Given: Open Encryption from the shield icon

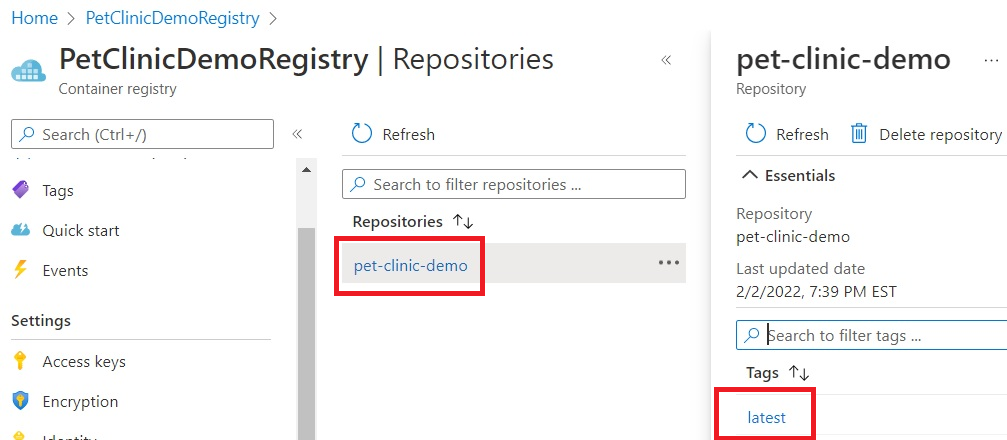Looking at the screenshot, I should 21,401.
